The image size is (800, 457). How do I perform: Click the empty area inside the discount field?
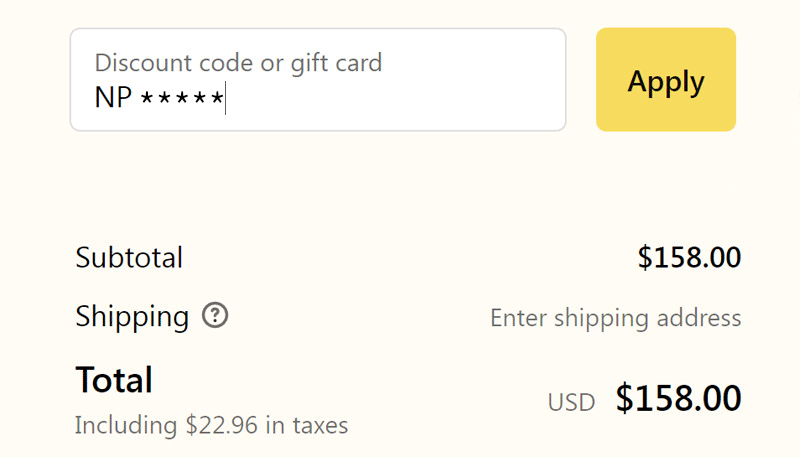400,98
